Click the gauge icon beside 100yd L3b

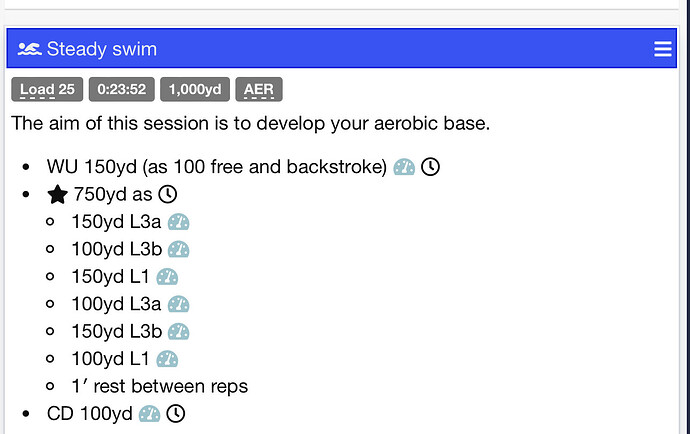(179, 249)
